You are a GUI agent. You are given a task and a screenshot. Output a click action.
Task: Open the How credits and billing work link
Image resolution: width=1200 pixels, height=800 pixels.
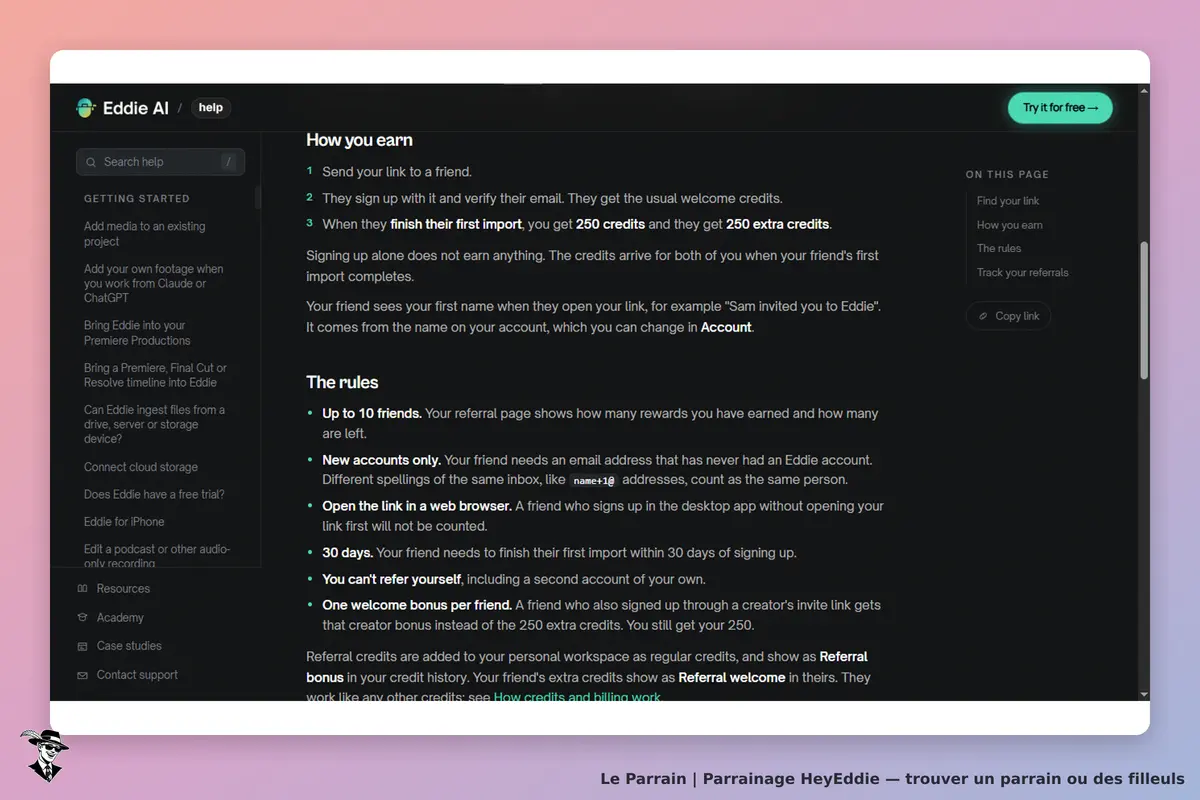tap(577, 697)
